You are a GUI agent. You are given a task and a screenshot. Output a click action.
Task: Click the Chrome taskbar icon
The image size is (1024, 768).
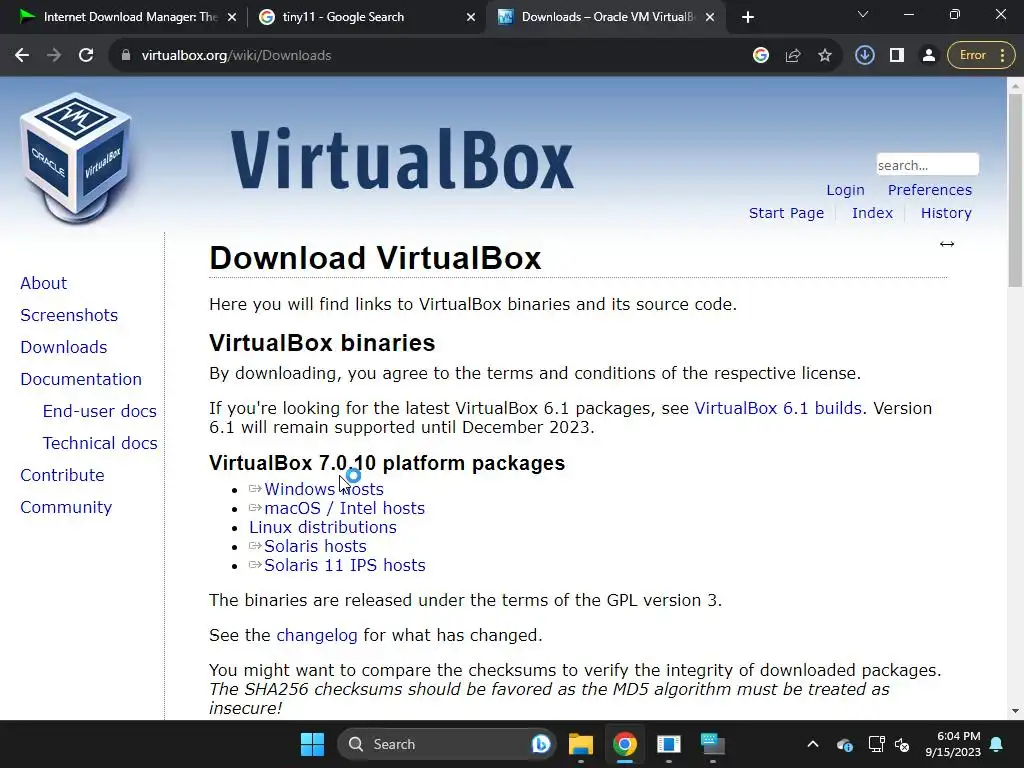tap(625, 744)
